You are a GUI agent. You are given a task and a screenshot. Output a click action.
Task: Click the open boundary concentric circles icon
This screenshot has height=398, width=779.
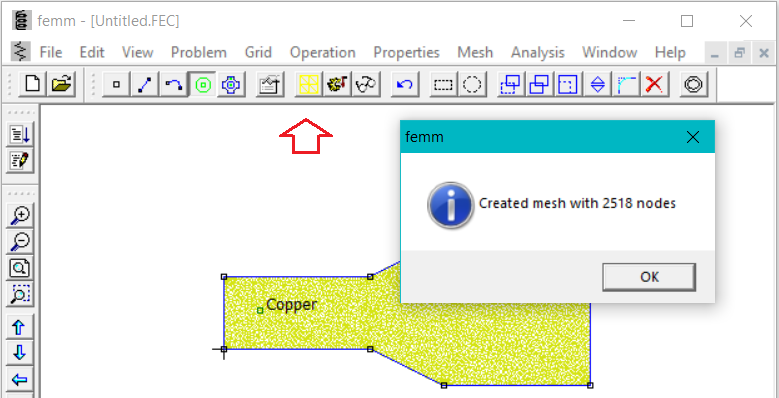click(694, 84)
